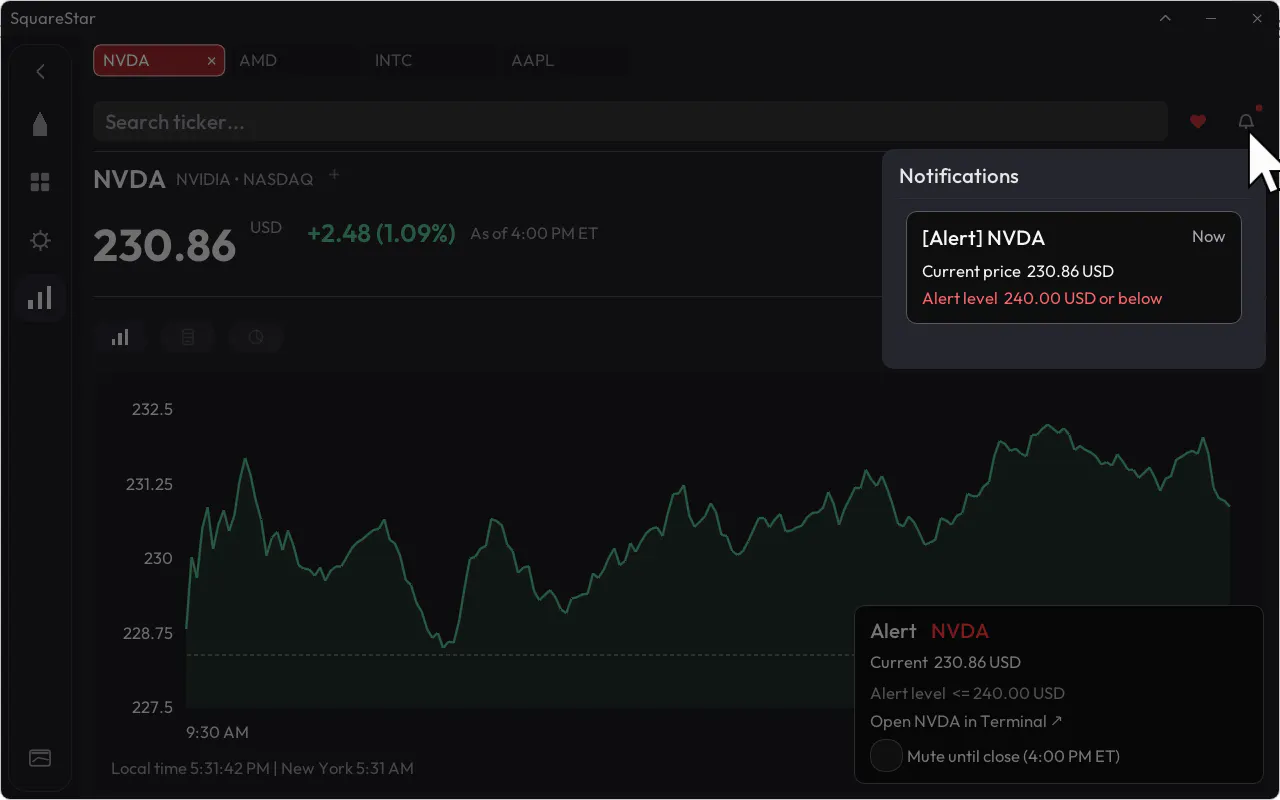The height and width of the screenshot is (800, 1280).
Task: Switch to the database data view button
Action: [188, 337]
